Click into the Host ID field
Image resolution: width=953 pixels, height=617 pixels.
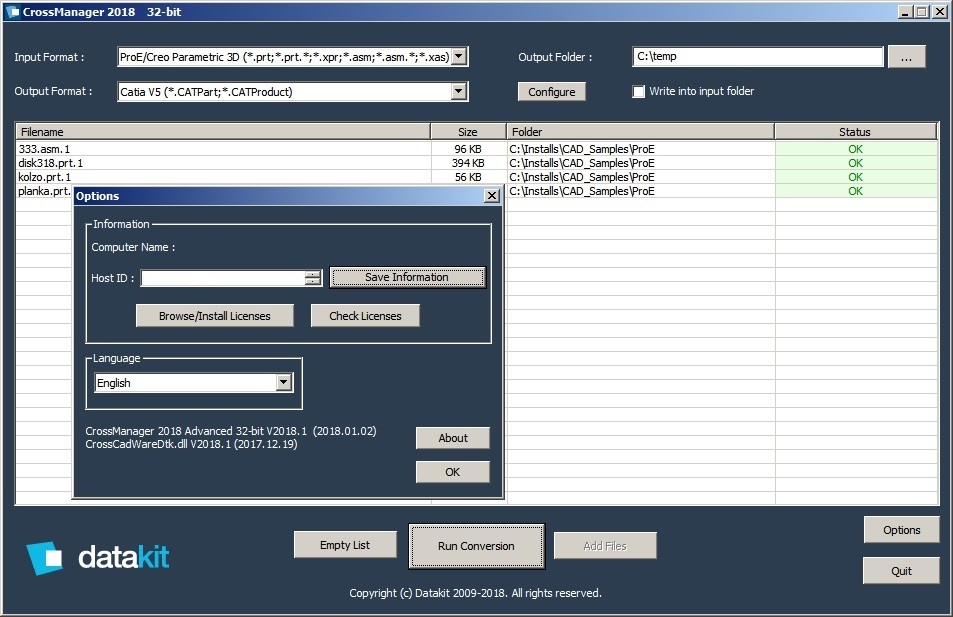(222, 278)
